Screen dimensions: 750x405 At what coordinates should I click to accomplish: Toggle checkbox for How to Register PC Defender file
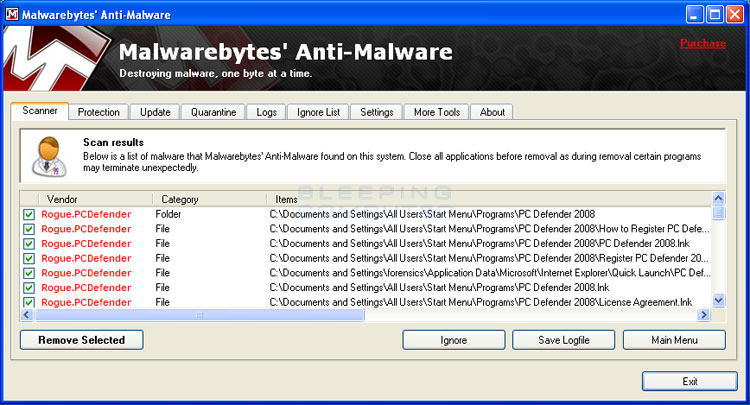point(29,229)
